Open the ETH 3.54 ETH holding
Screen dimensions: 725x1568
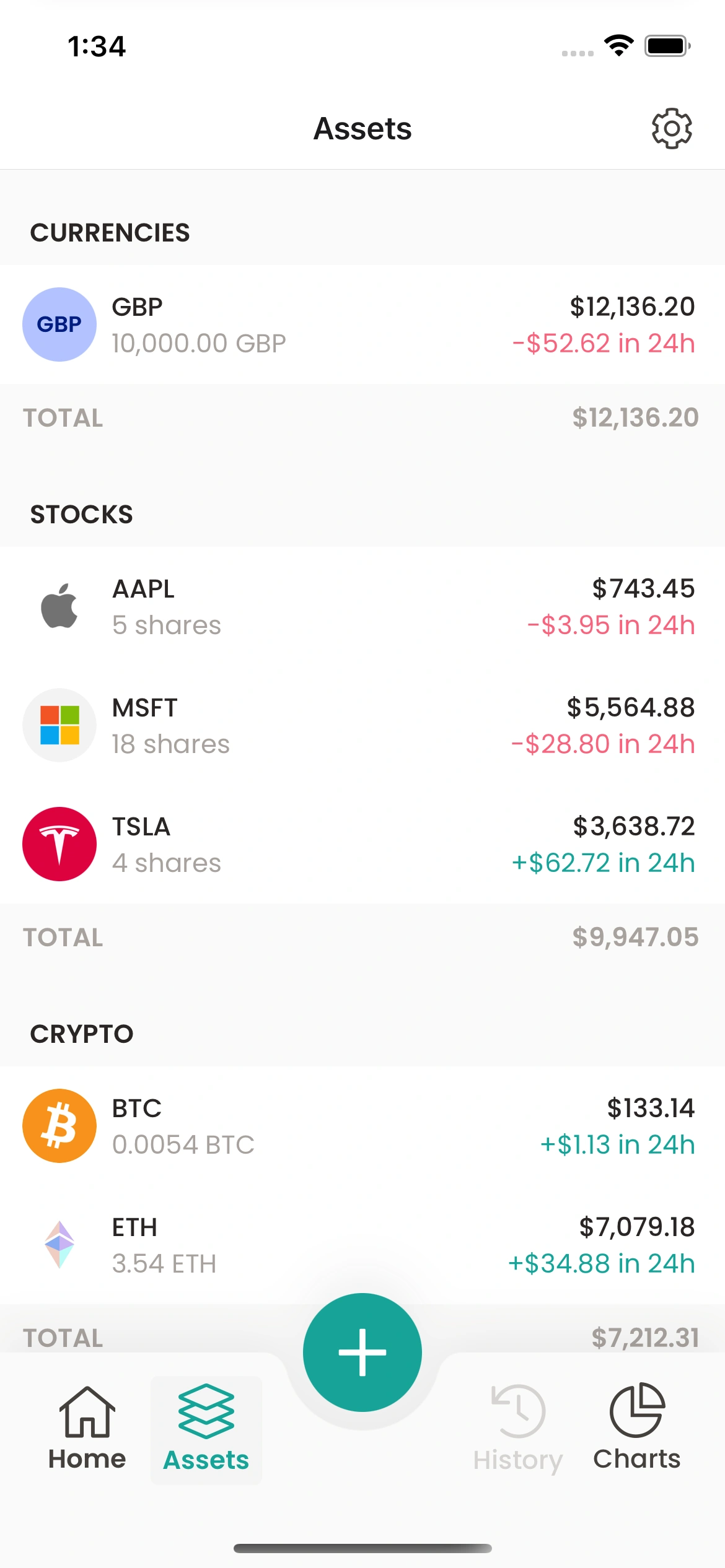[x=362, y=1245]
